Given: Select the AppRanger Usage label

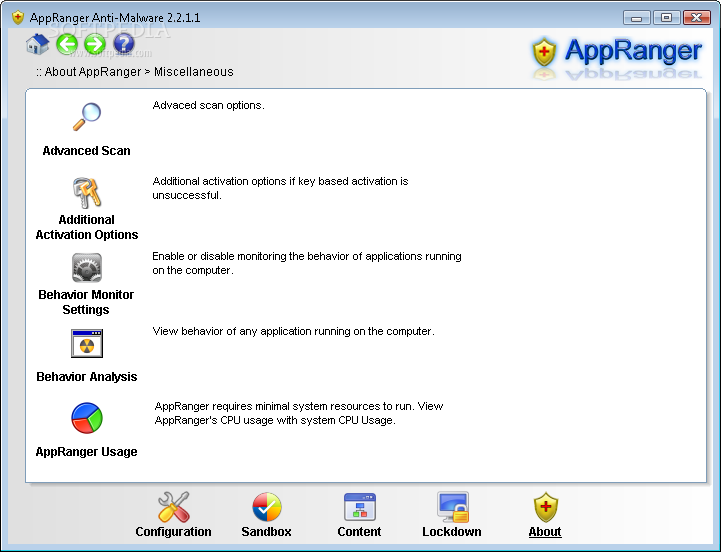Looking at the screenshot, I should [x=86, y=452].
